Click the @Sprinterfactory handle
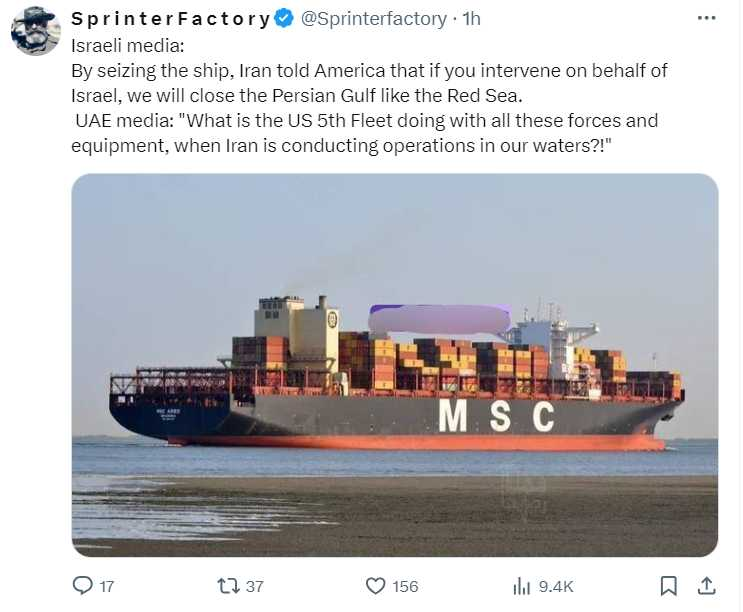The image size is (743, 612). (373, 19)
